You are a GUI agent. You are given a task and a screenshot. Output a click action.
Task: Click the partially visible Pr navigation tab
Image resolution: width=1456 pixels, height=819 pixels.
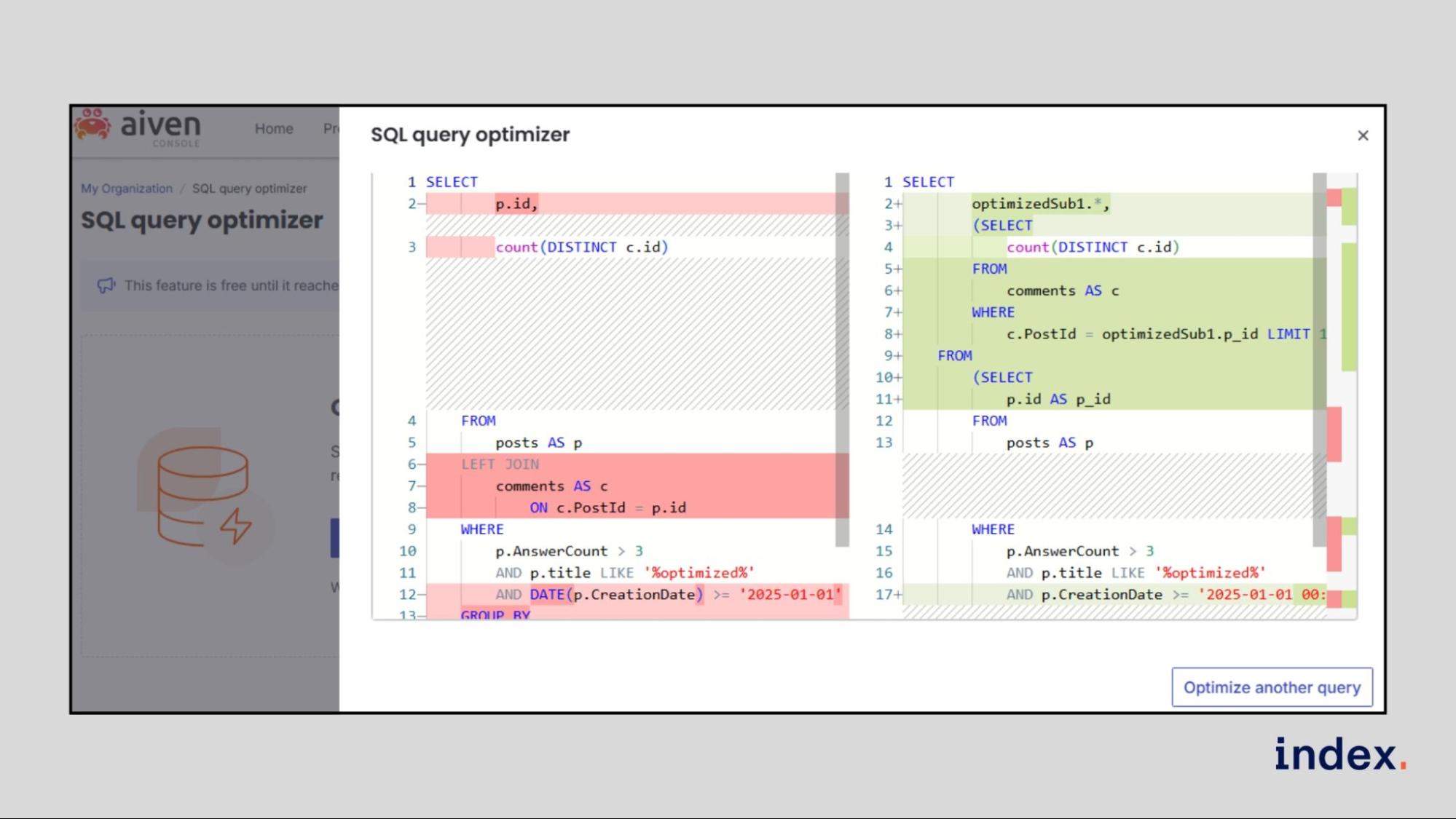pos(331,129)
